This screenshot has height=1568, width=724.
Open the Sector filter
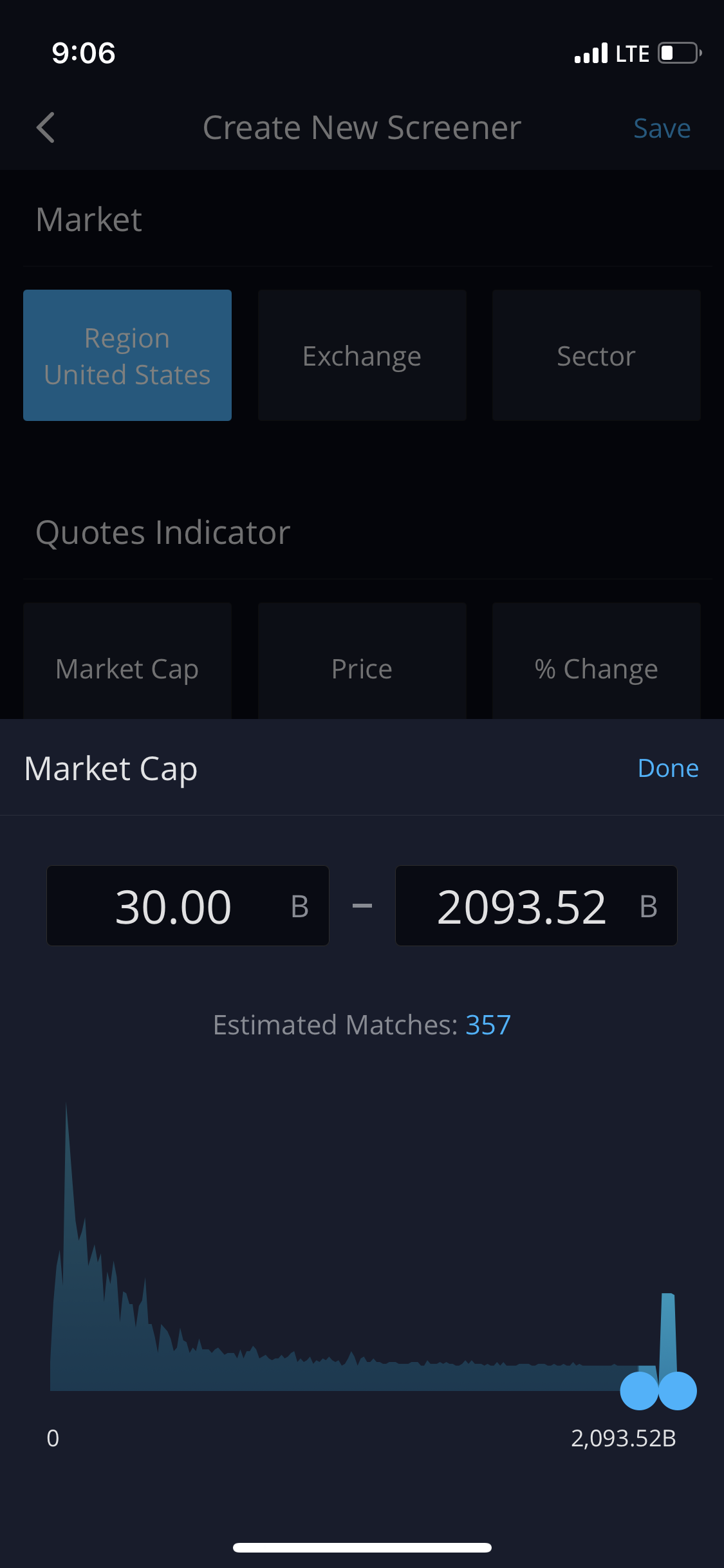(596, 355)
